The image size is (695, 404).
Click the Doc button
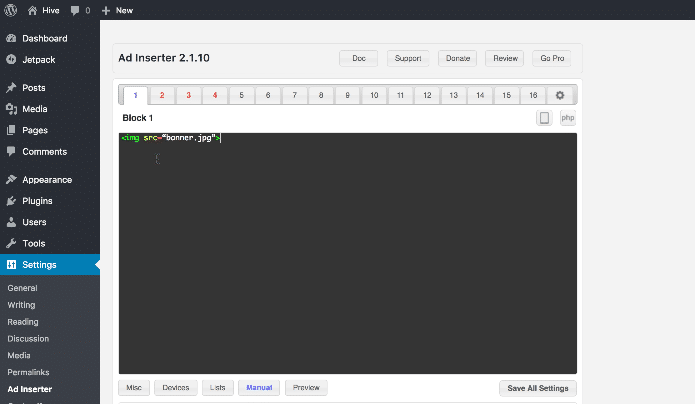pos(359,58)
